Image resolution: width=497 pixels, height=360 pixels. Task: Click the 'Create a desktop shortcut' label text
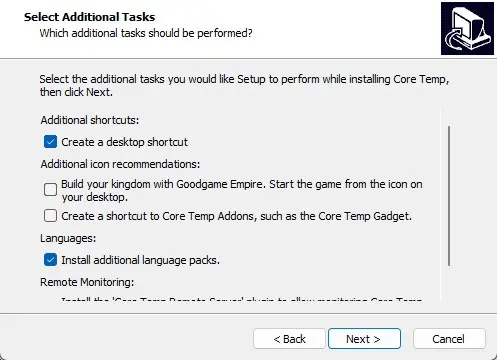(x=124, y=142)
